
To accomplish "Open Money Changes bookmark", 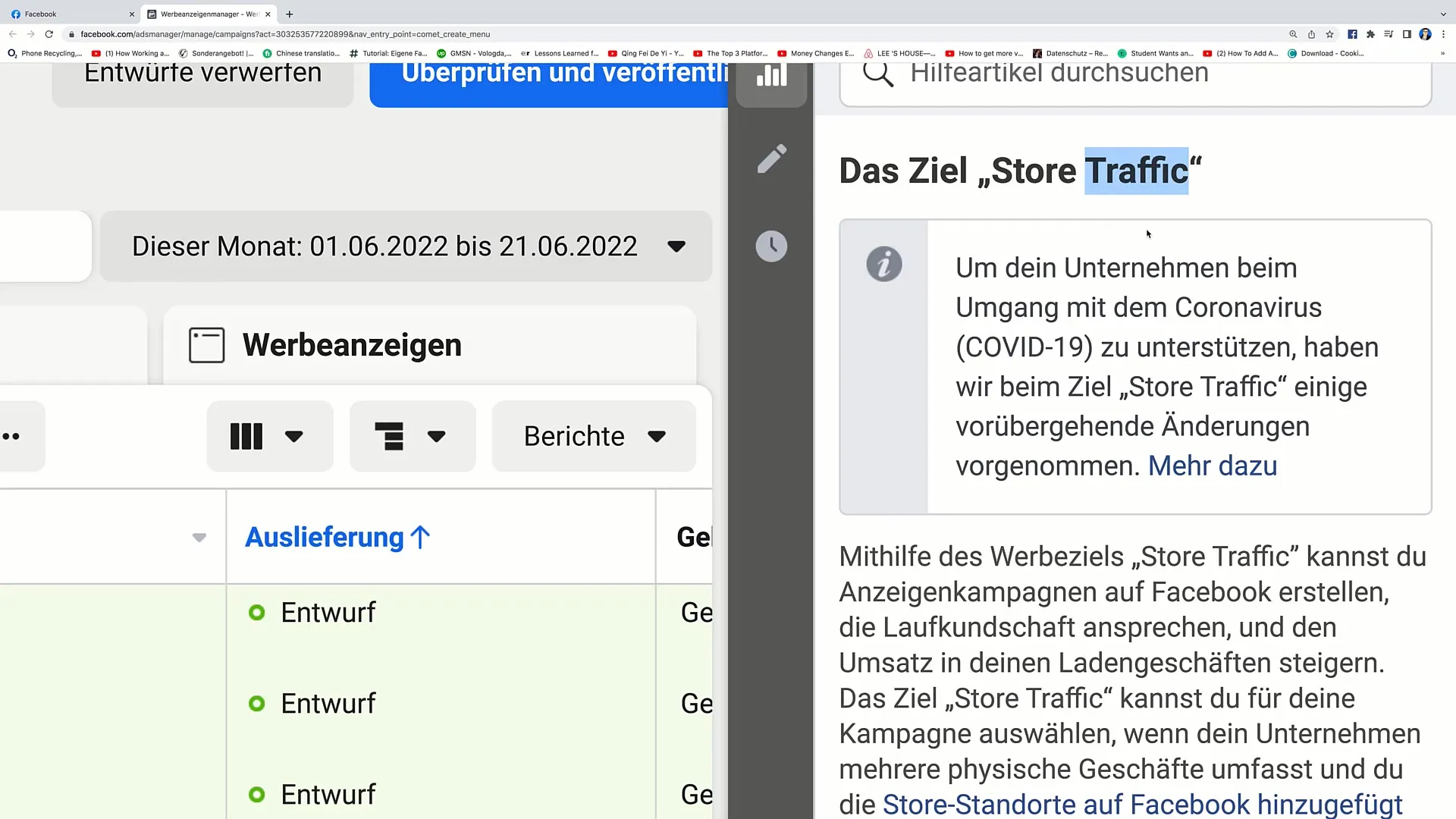I will pos(815,54).
